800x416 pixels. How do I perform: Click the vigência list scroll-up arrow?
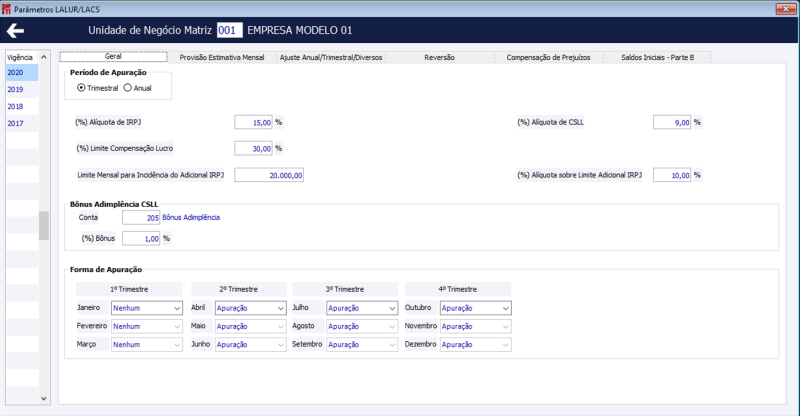[44, 57]
